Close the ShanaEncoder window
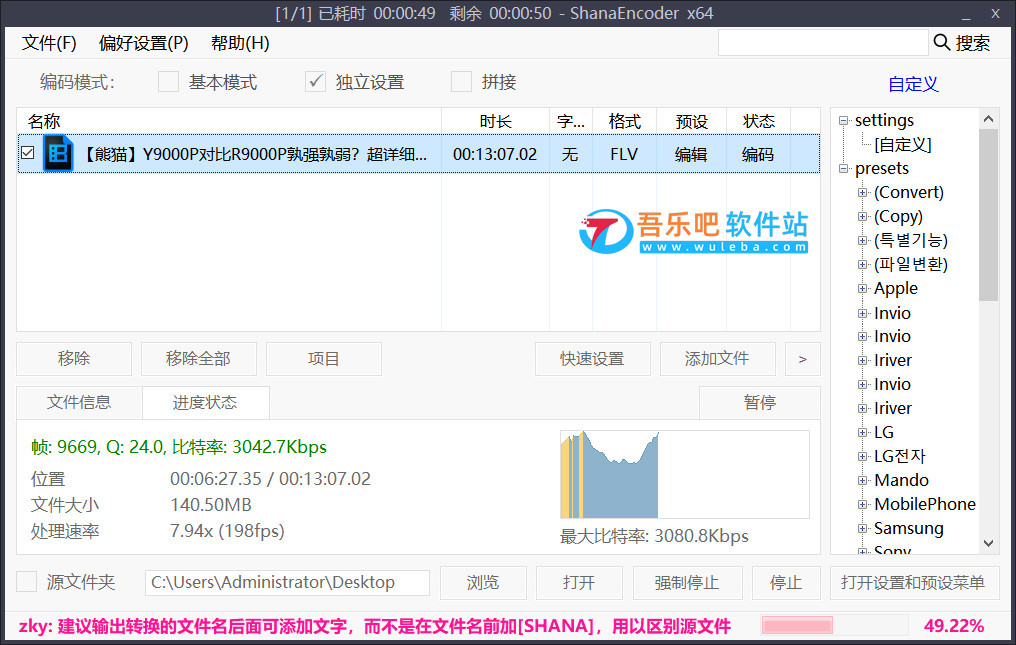 995,14
